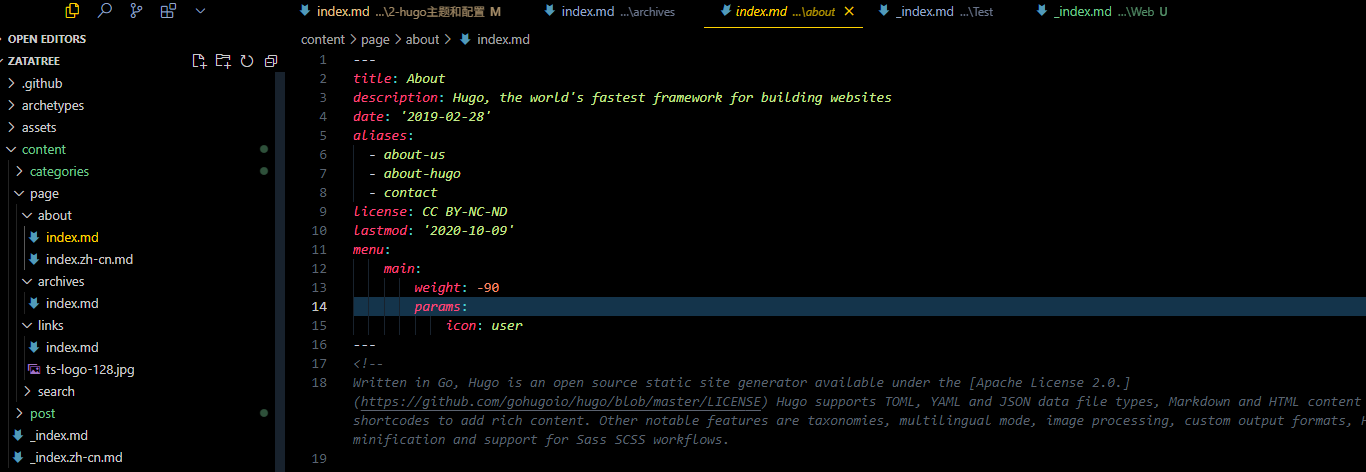Switch to the 2-hugo index.md tab

click(x=400, y=12)
